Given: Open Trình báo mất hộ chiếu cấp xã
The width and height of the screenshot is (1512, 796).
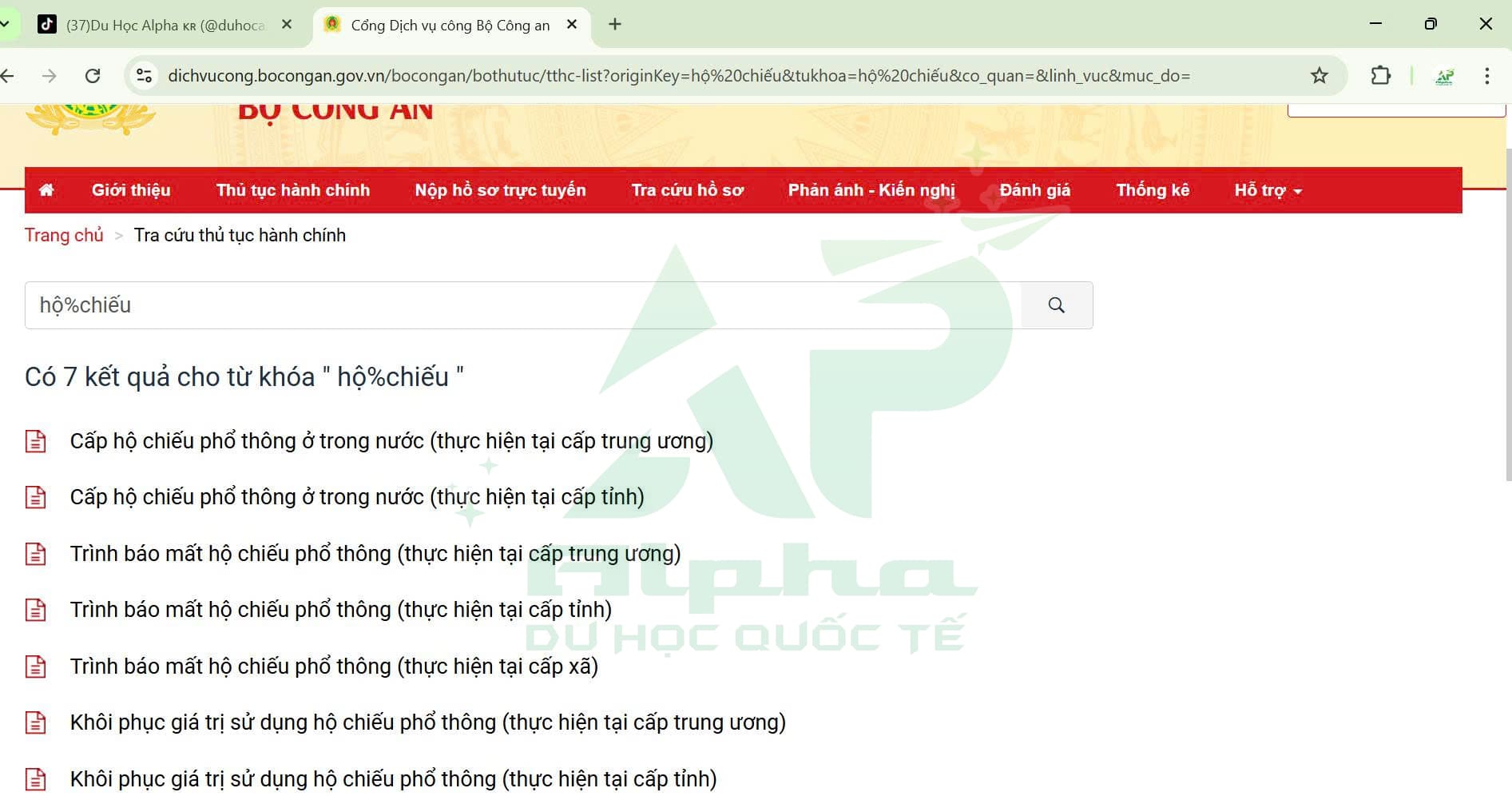Looking at the screenshot, I should [334, 667].
